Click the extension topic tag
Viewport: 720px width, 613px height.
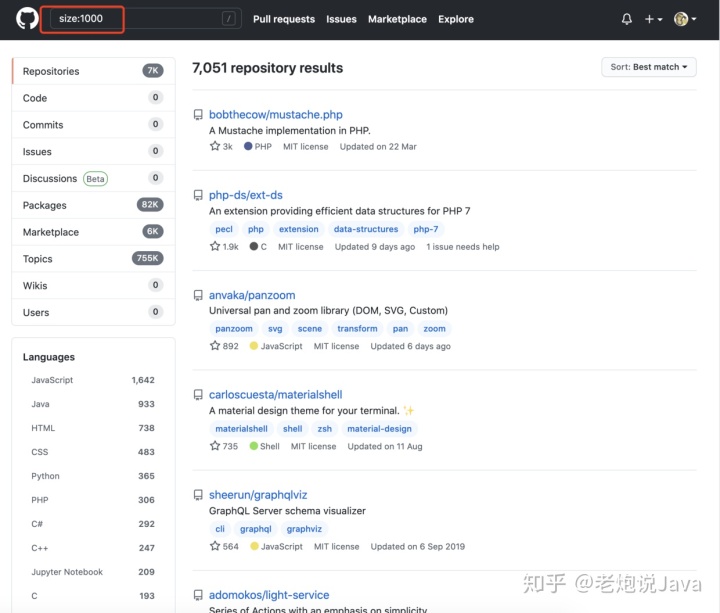pyautogui.click(x=298, y=229)
